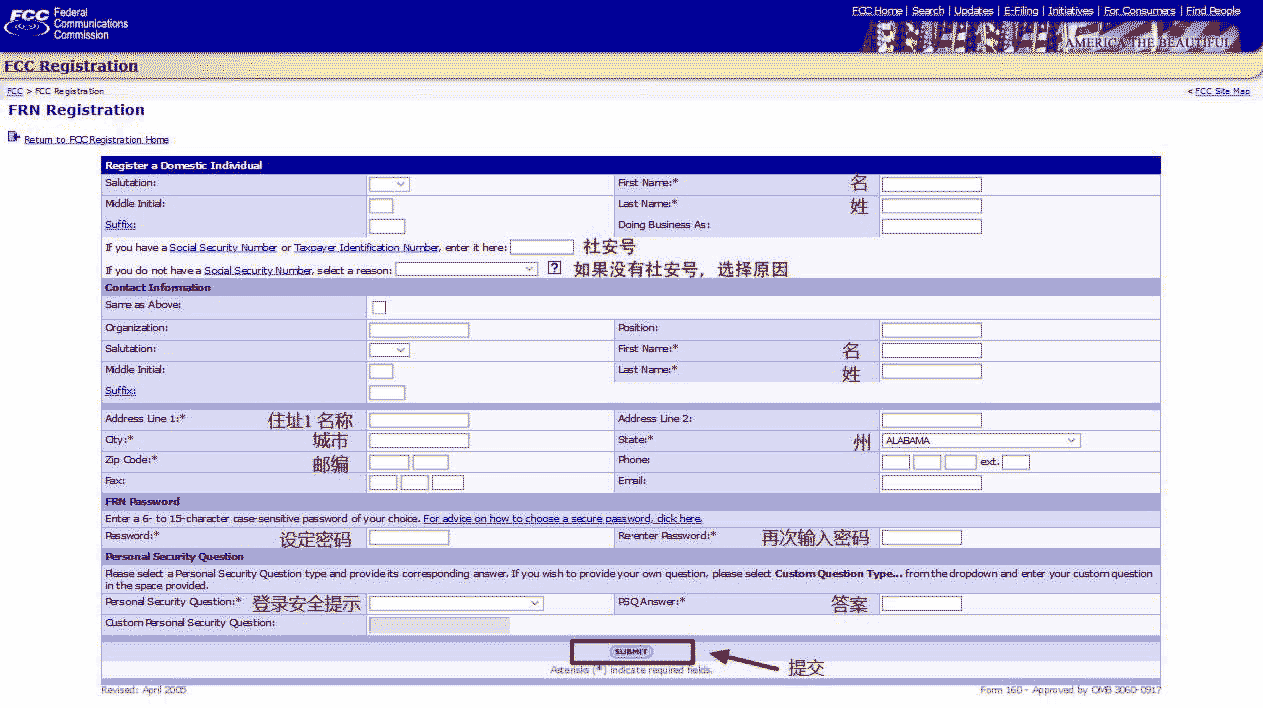
Task: Open the no-SSN reason dropdown
Action: tap(467, 269)
